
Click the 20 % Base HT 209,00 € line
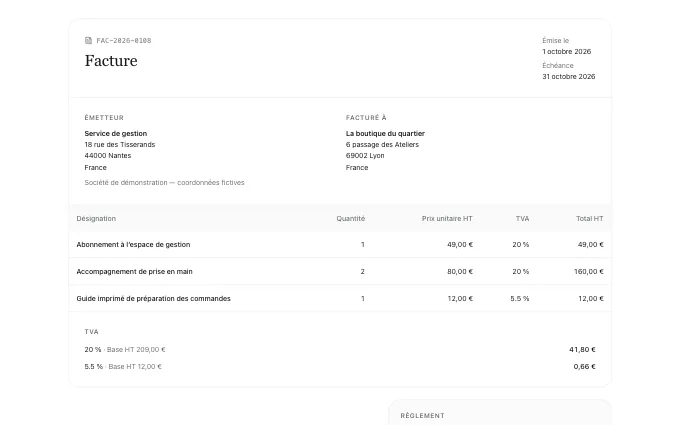pos(125,350)
